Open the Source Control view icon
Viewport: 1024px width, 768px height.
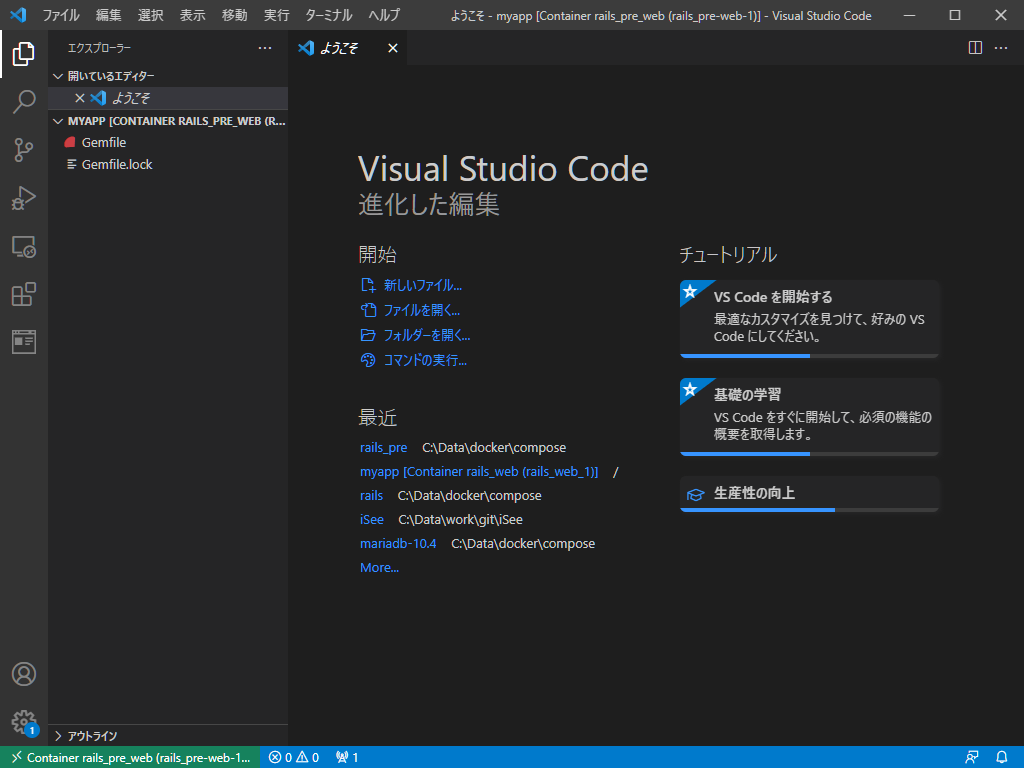tap(24, 150)
